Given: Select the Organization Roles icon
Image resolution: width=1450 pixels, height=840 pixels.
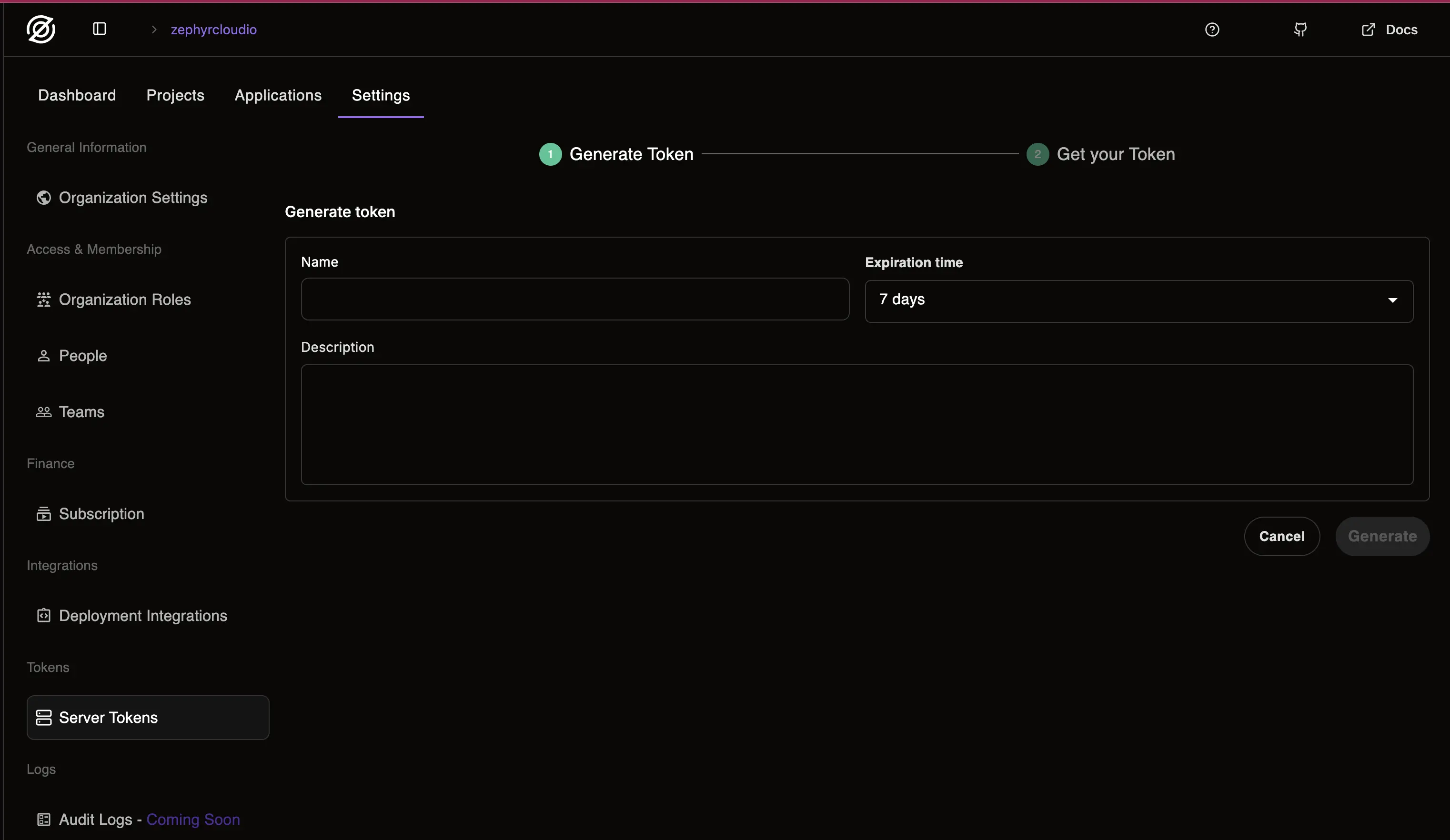Looking at the screenshot, I should coord(42,300).
